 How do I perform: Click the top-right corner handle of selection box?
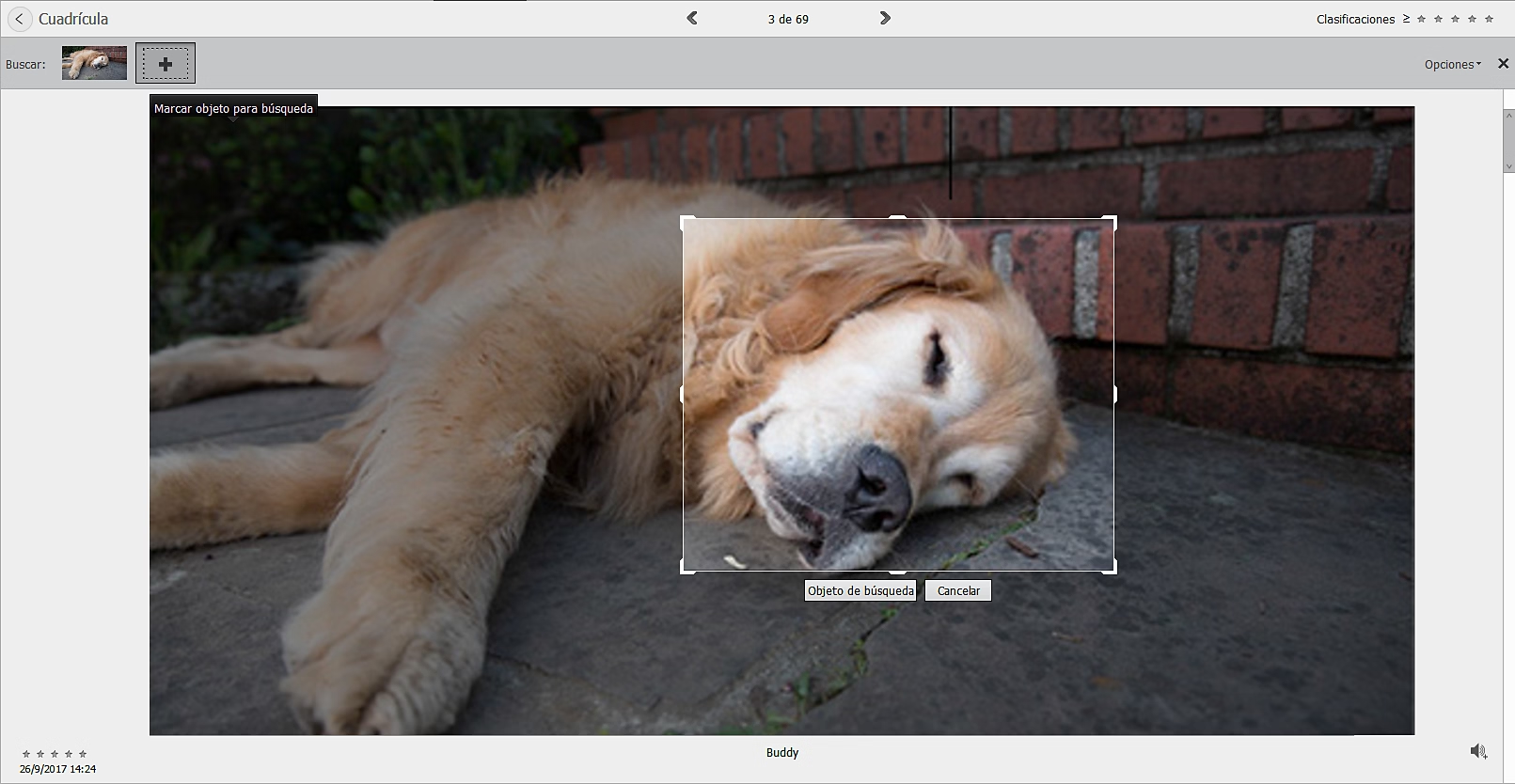(x=1113, y=220)
